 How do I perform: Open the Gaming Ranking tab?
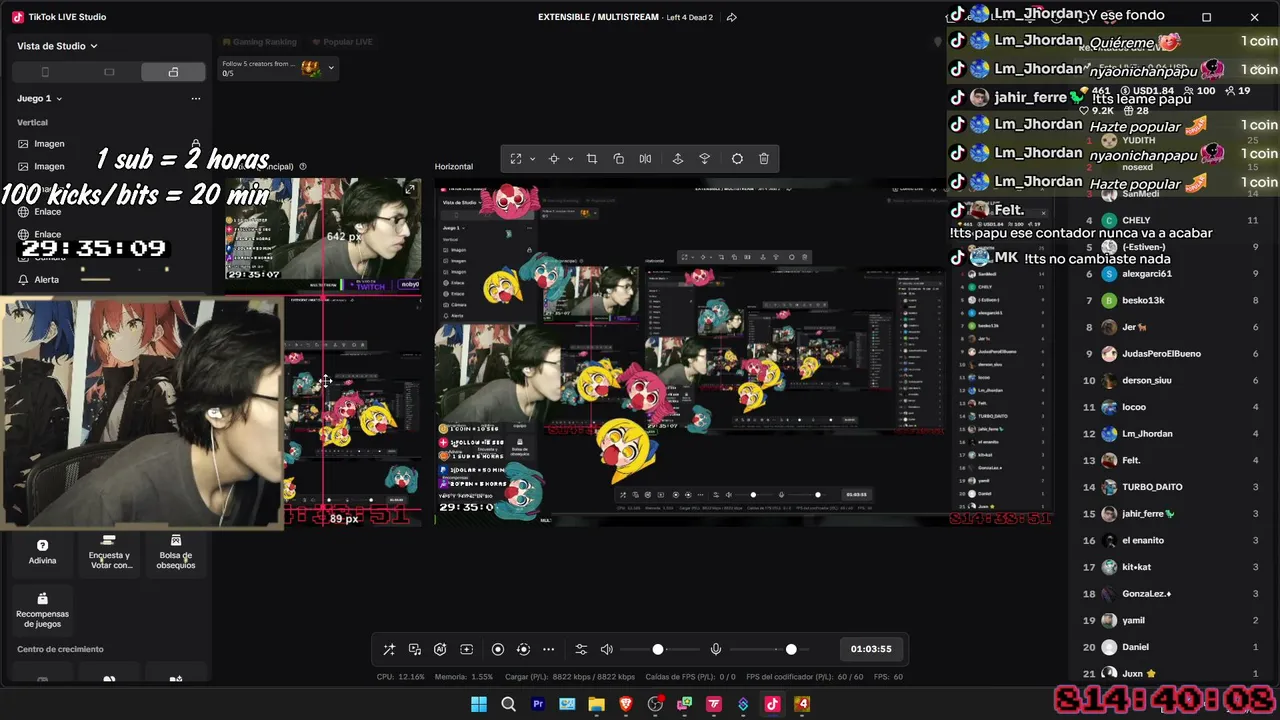pos(258,42)
